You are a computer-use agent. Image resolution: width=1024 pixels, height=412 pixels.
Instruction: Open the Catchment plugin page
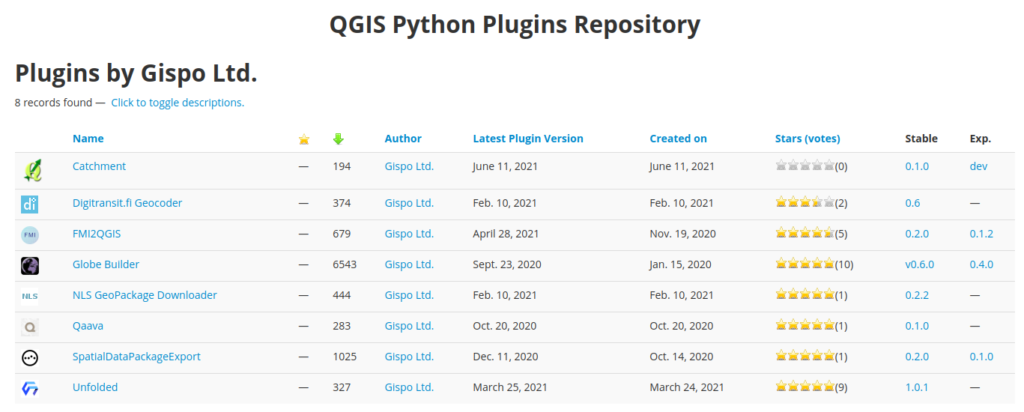coord(99,166)
